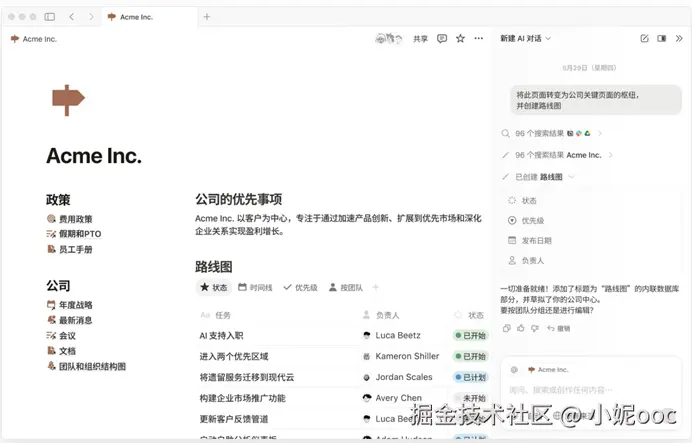Undo the AI changes (撤销)

[x=559, y=328]
